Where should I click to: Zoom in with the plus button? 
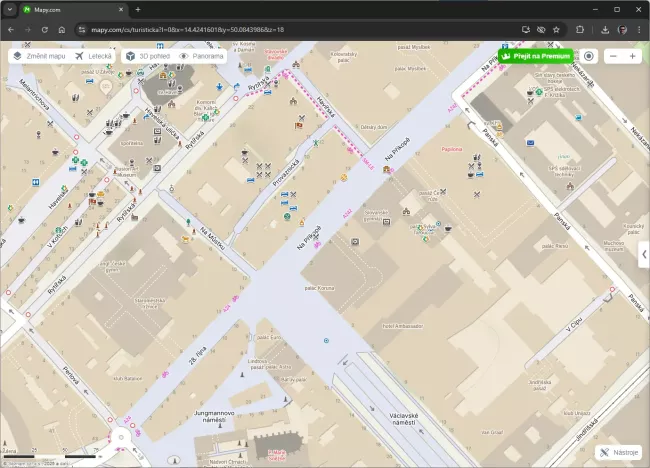click(633, 56)
